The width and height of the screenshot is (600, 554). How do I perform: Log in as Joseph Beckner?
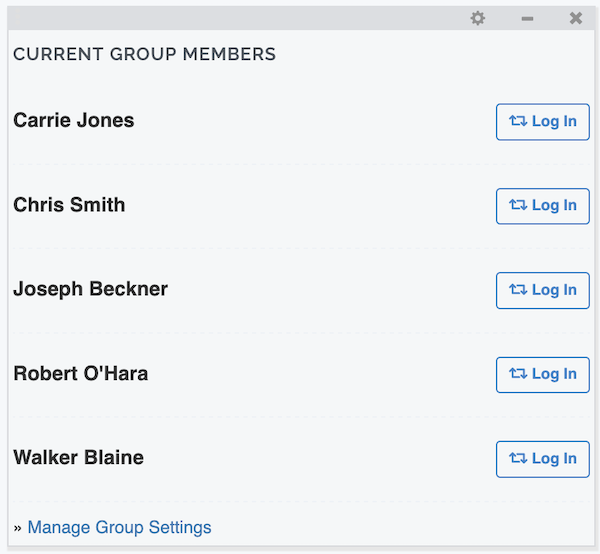pos(543,290)
